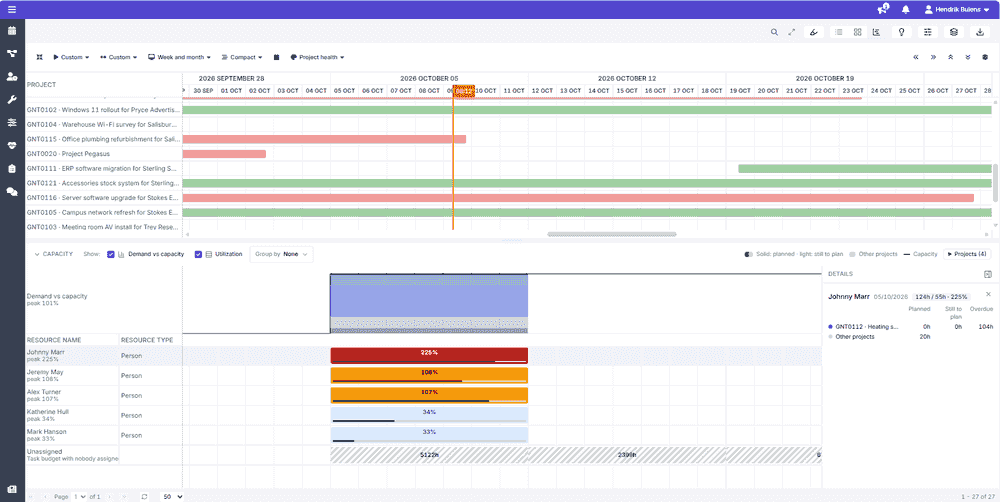Open the Project health color dropdown
This screenshot has width=1000, height=502.
click(x=317, y=57)
